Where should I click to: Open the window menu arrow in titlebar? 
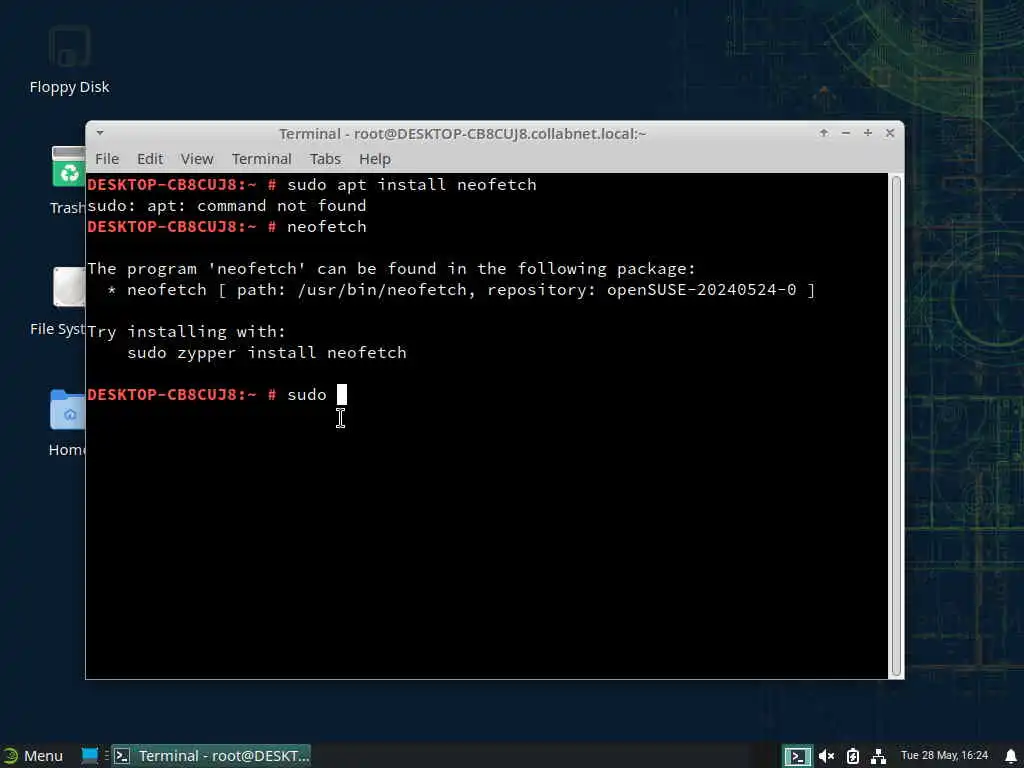coord(100,133)
